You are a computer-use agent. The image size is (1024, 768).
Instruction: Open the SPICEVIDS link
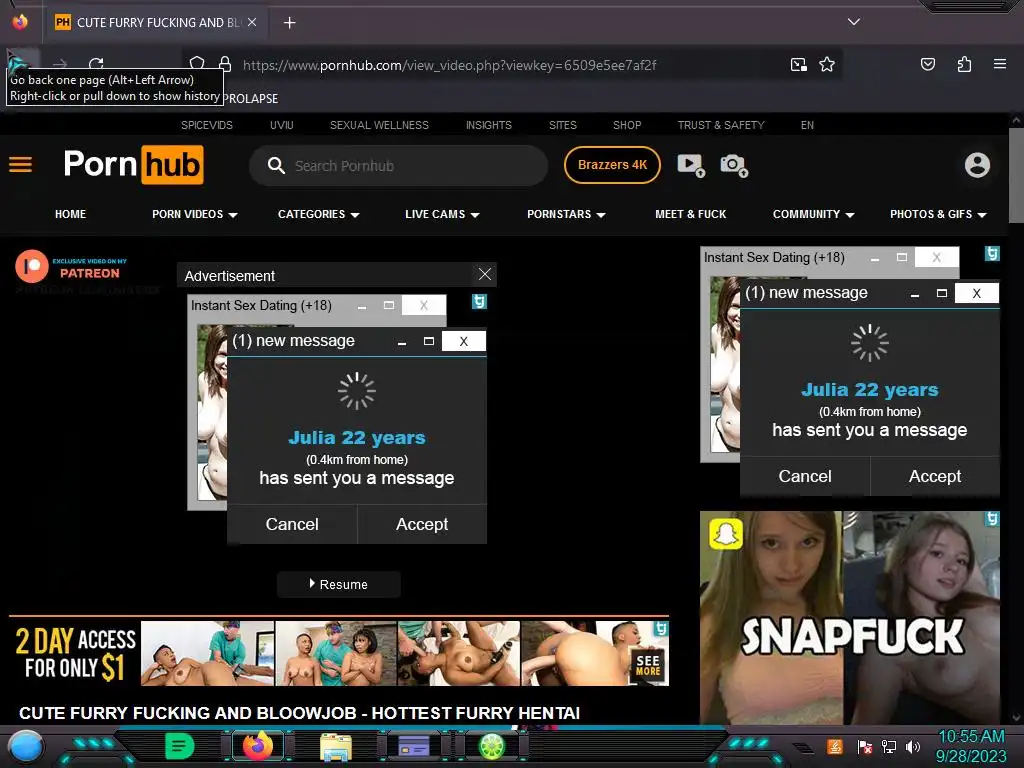[x=206, y=125]
